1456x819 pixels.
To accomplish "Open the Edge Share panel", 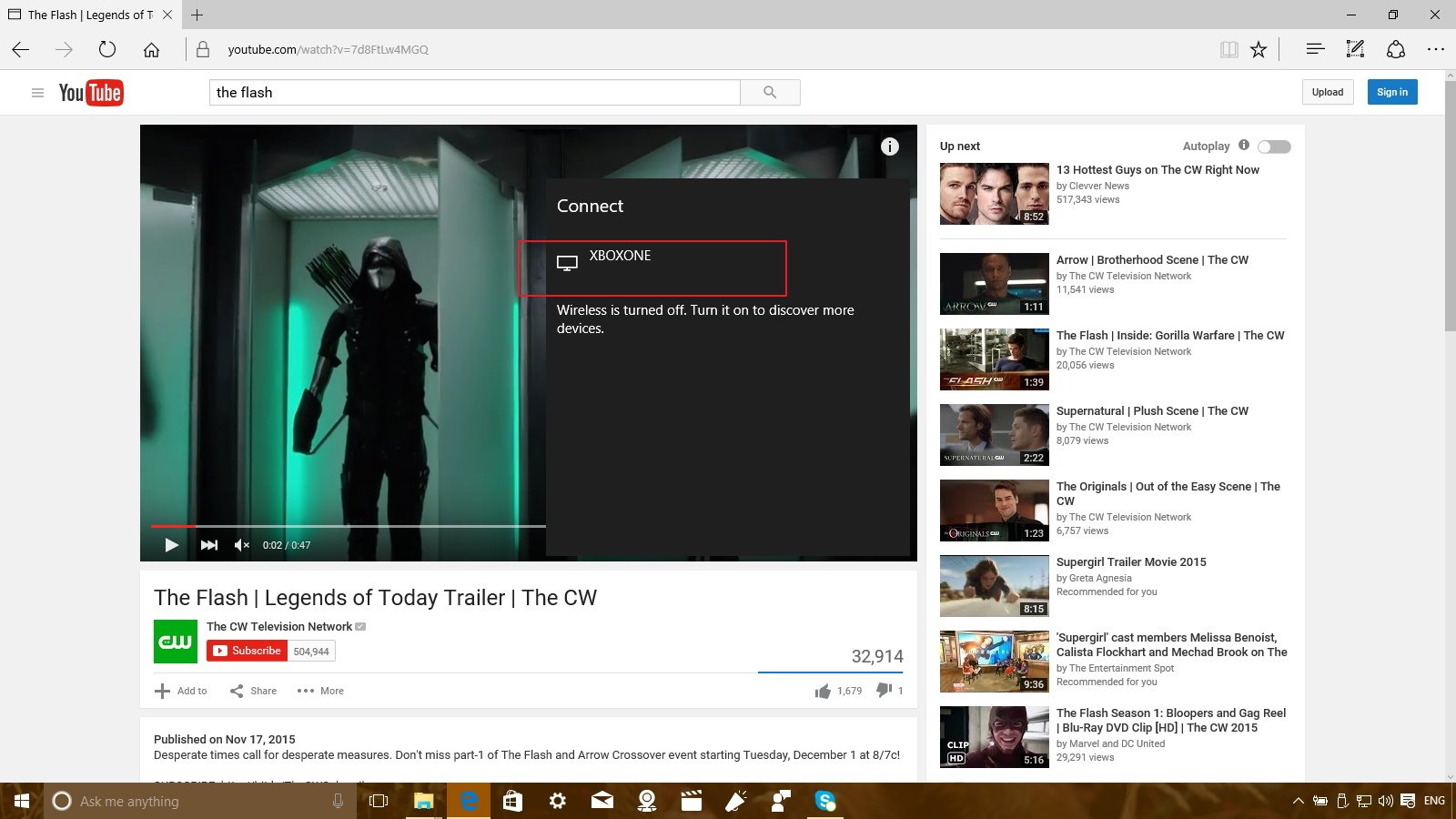I will pyautogui.click(x=1396, y=49).
